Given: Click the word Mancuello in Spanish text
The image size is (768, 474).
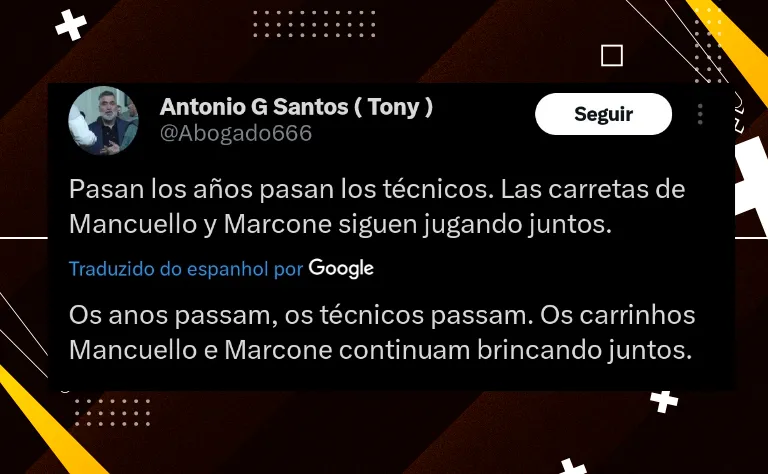Looking at the screenshot, I should click(x=133, y=224).
